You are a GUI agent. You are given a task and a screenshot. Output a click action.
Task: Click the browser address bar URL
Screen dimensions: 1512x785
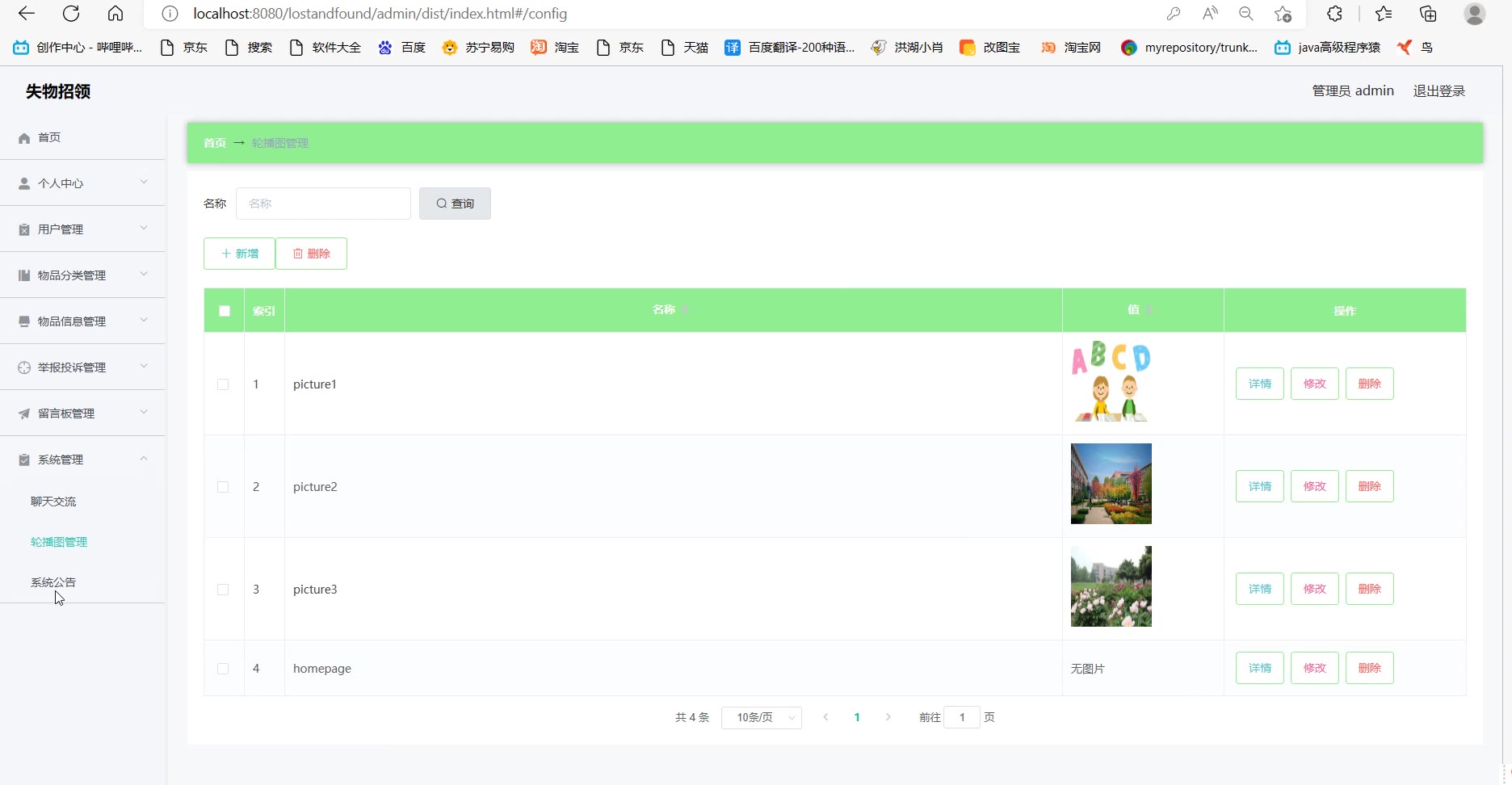[x=380, y=14]
